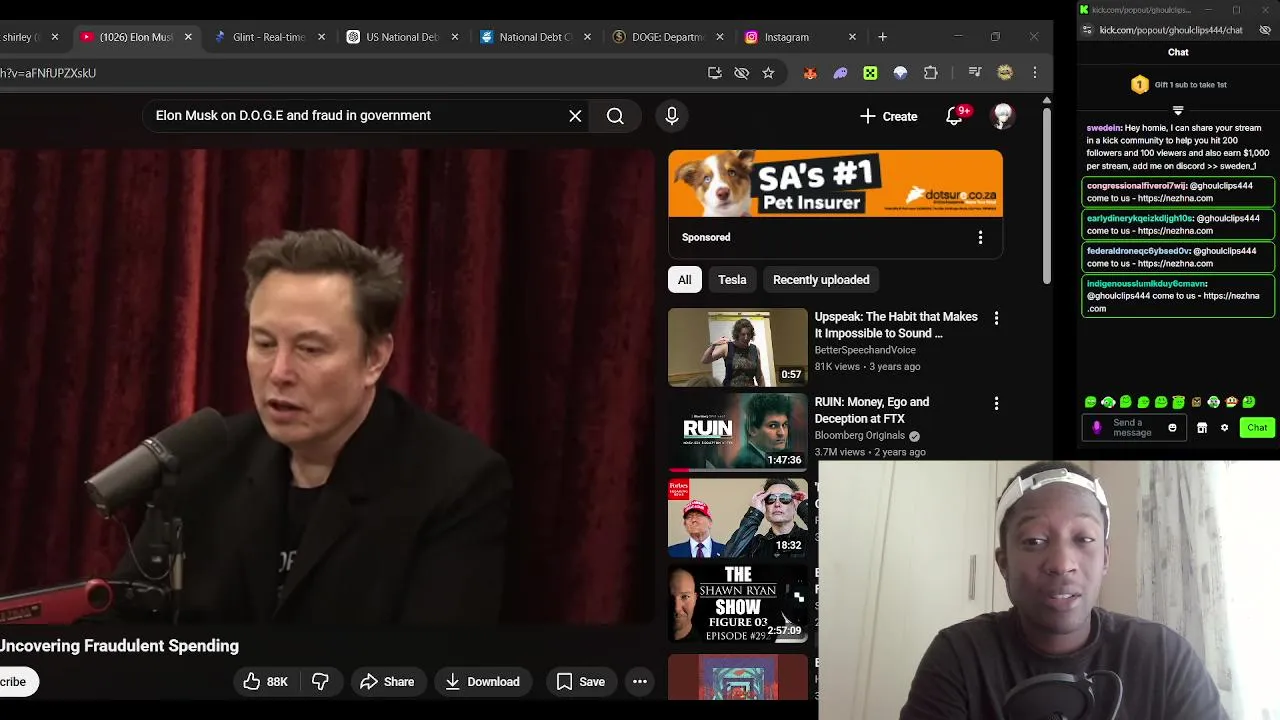1280x720 pixels.
Task: Select the Tesla filter chip
Action: [x=732, y=280]
